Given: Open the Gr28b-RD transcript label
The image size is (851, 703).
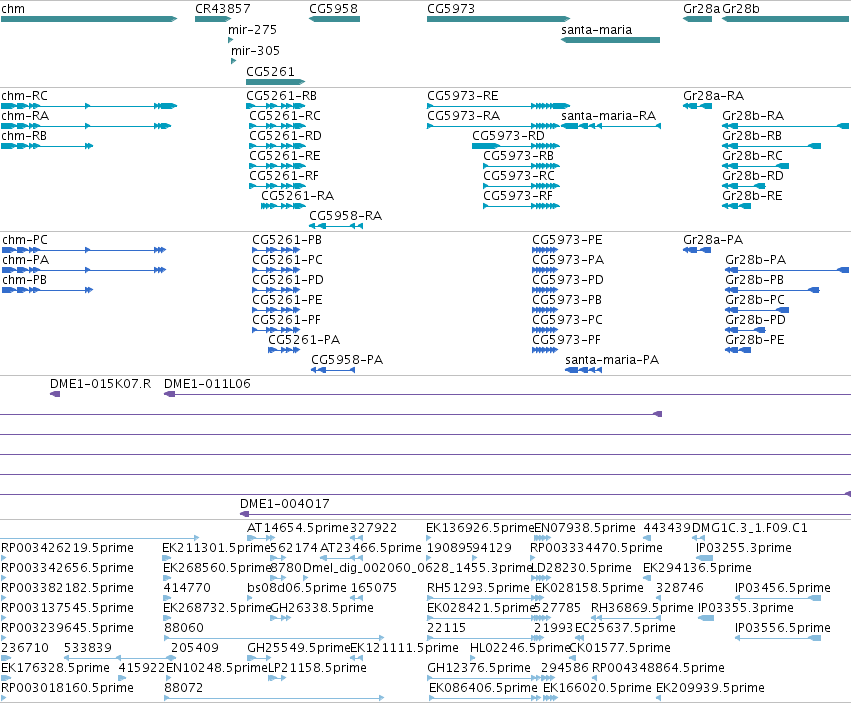Looking at the screenshot, I should pyautogui.click(x=753, y=176).
